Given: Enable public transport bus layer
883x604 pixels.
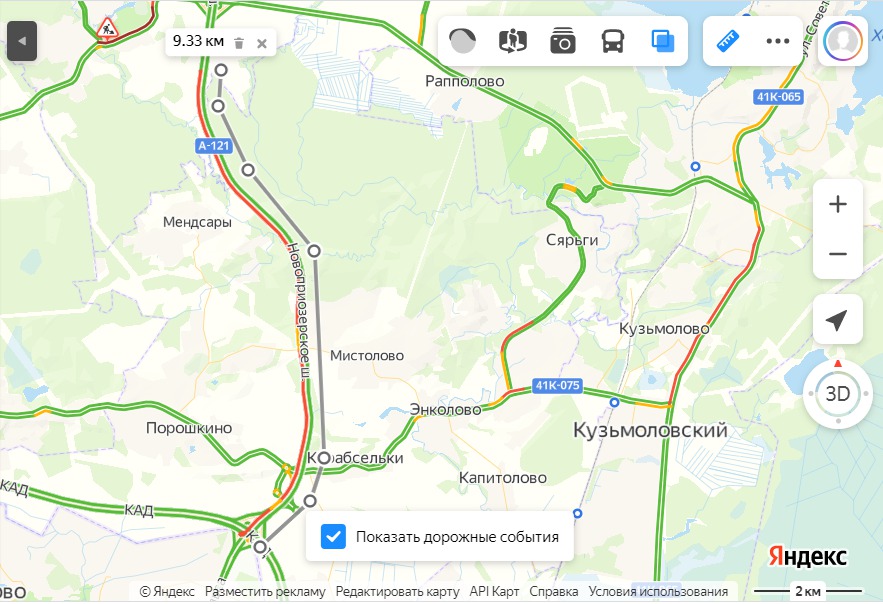Looking at the screenshot, I should coord(613,41).
